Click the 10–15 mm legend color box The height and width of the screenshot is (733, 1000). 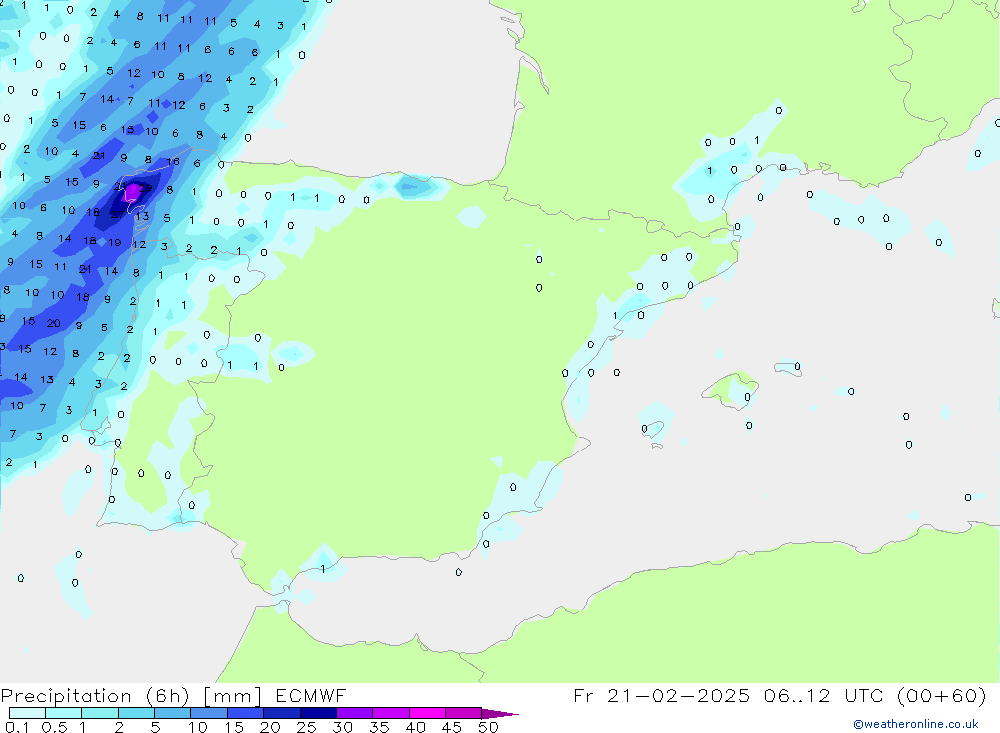[x=209, y=713]
